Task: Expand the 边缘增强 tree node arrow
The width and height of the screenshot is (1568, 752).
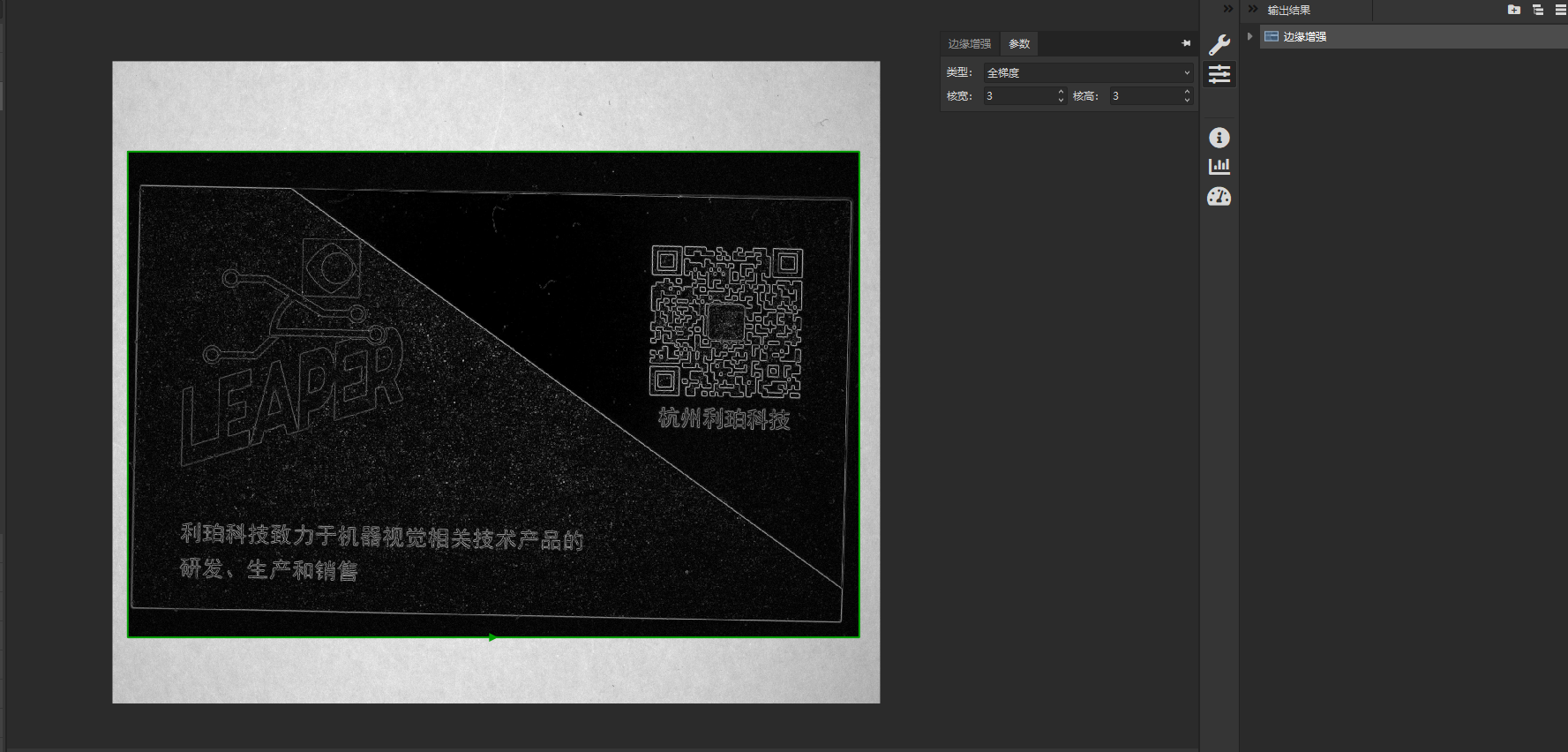Action: coord(1249,36)
